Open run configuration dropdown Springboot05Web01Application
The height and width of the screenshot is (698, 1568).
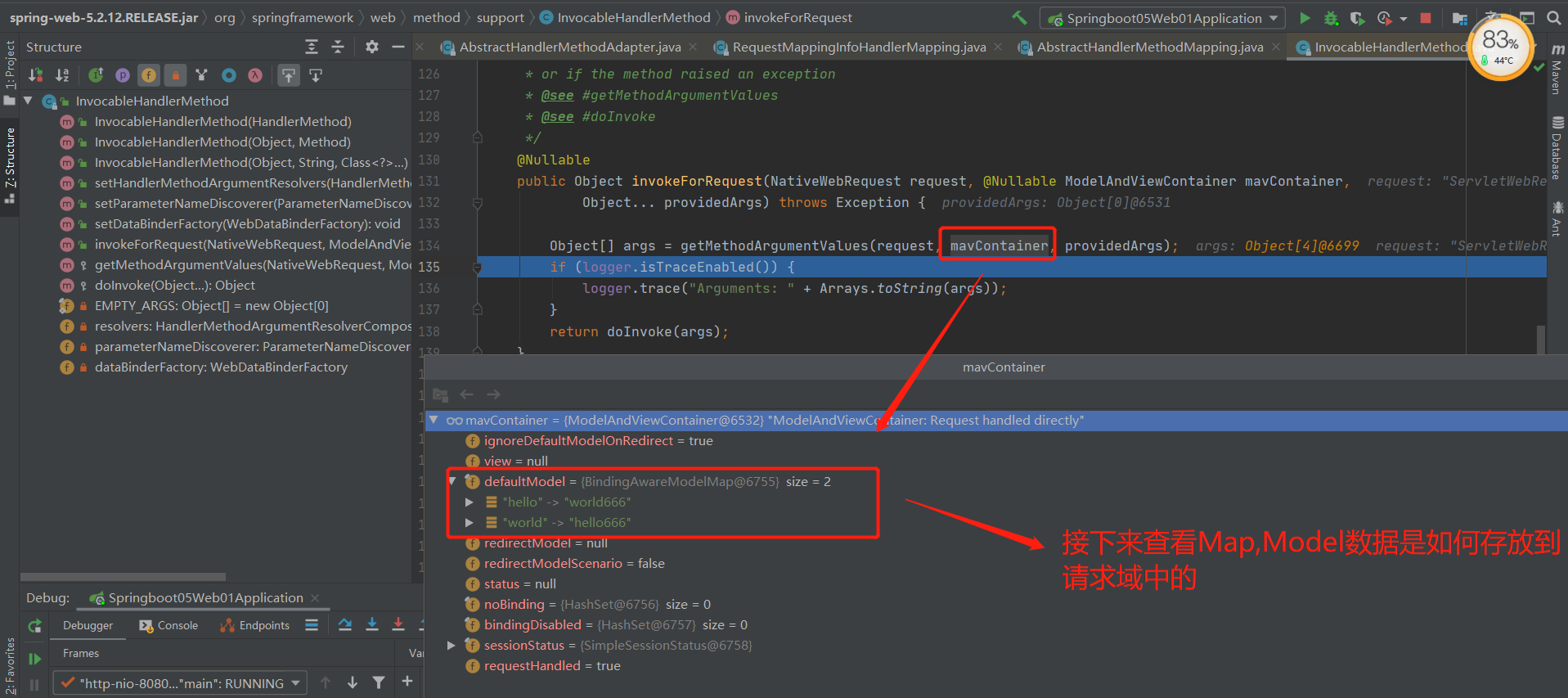coord(1162,18)
